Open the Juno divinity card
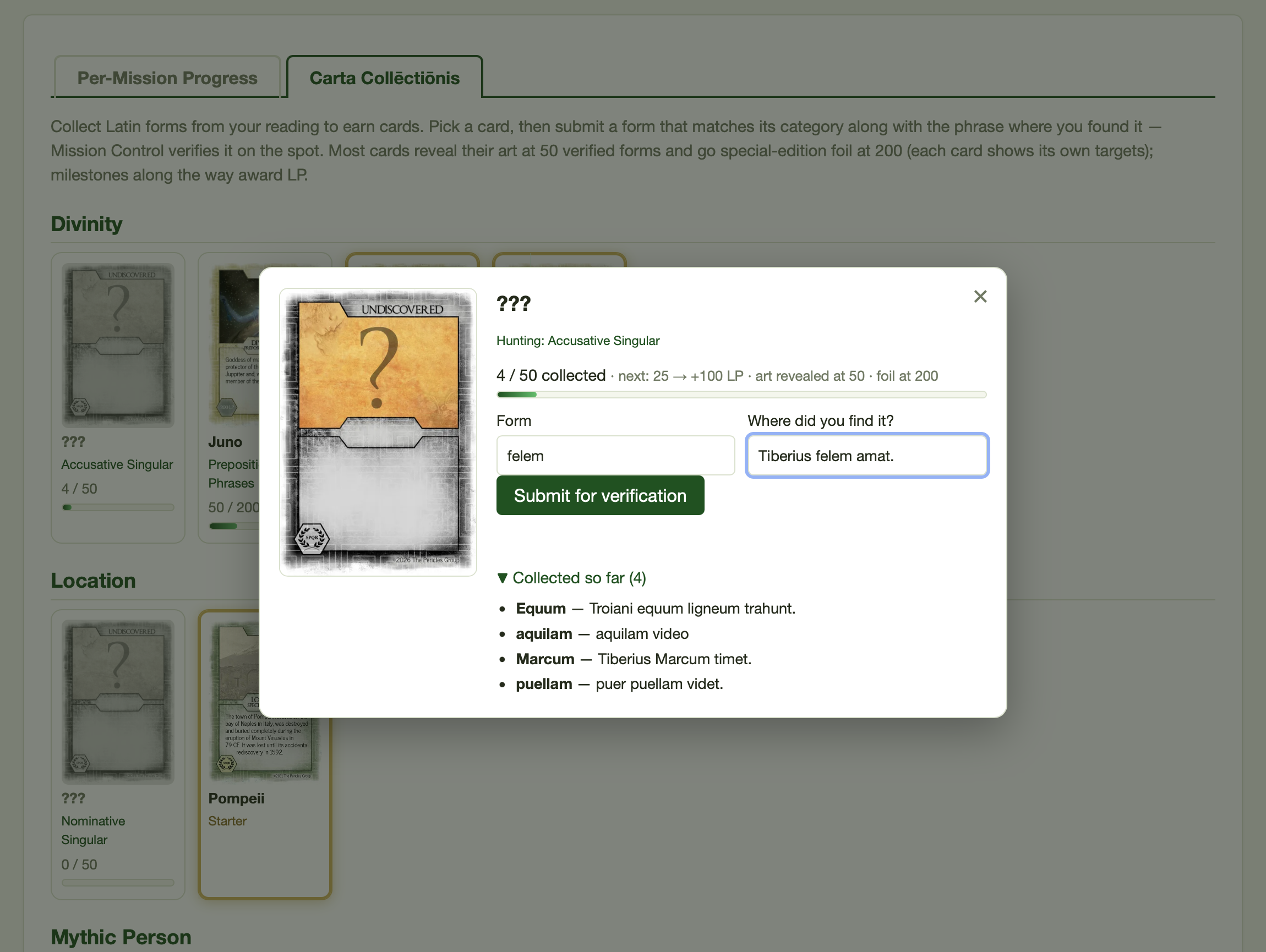Image resolution: width=1266 pixels, height=952 pixels. [229, 398]
